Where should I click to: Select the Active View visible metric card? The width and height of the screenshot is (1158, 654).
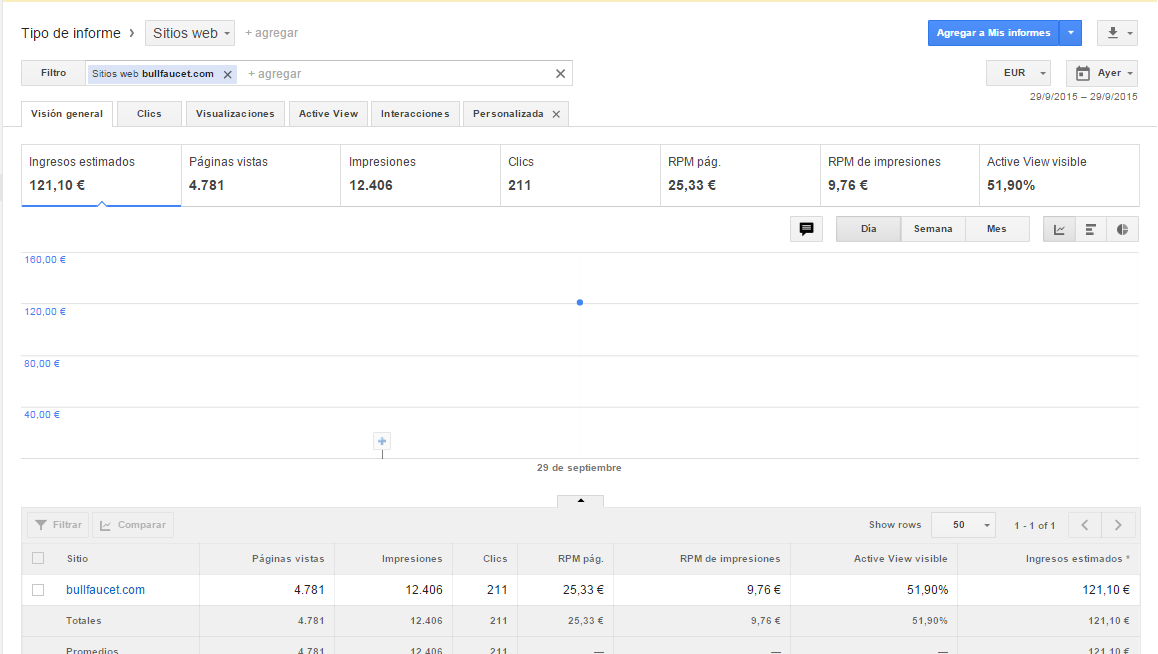click(x=1059, y=176)
